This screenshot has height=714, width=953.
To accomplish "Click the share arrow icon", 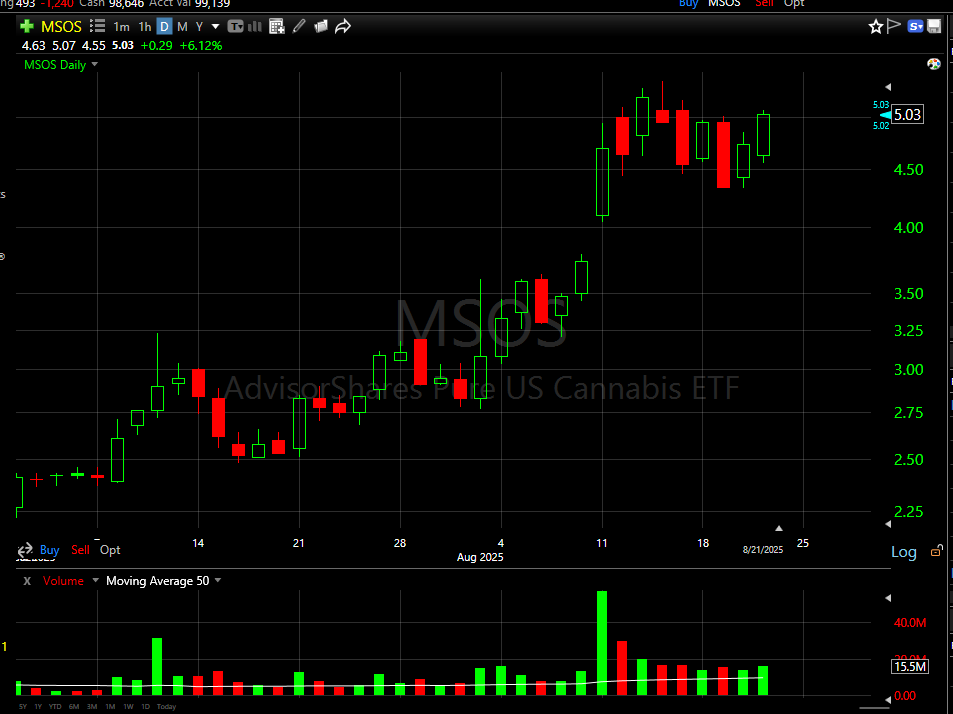I will pos(343,27).
